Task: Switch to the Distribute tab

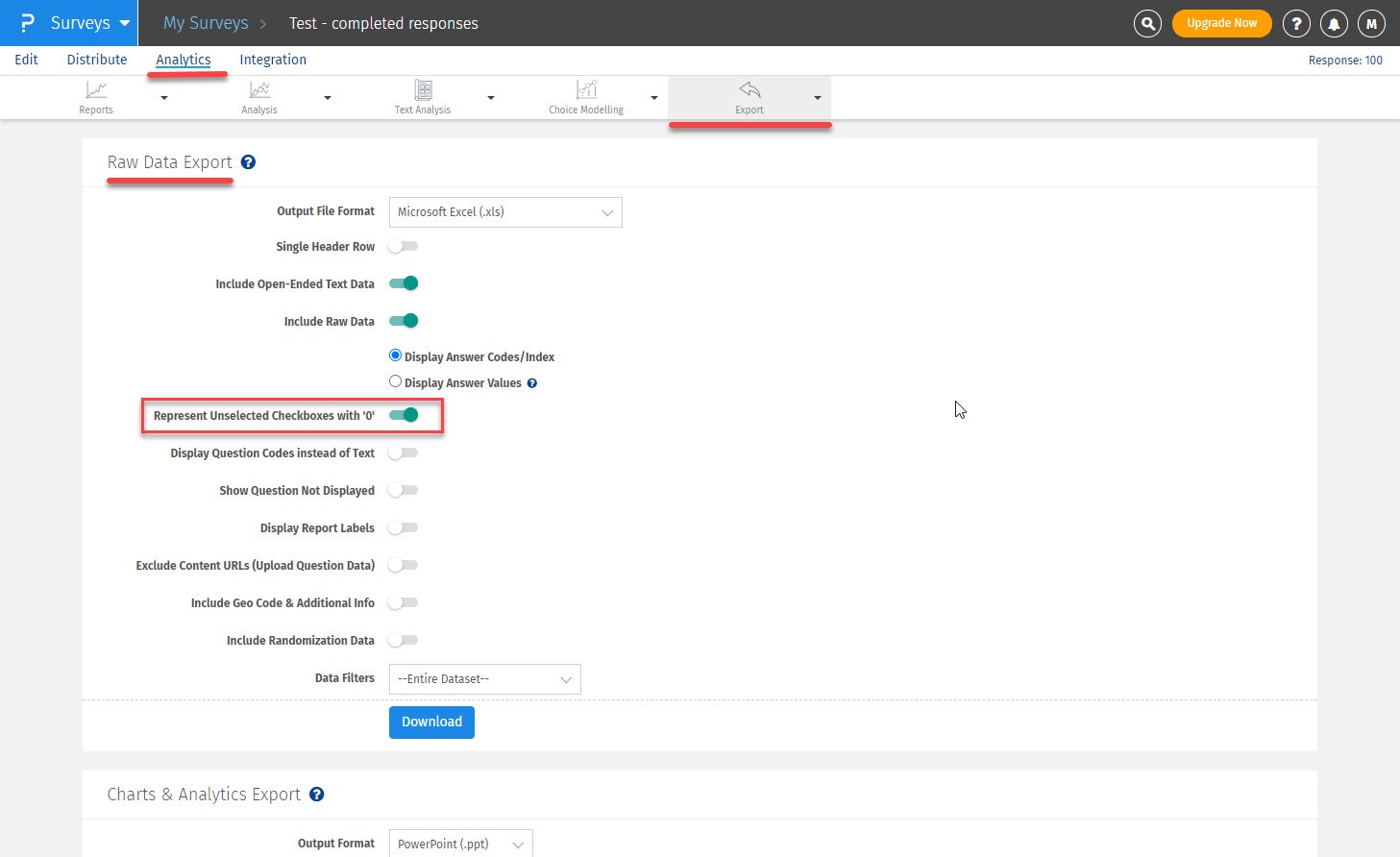Action: click(97, 60)
